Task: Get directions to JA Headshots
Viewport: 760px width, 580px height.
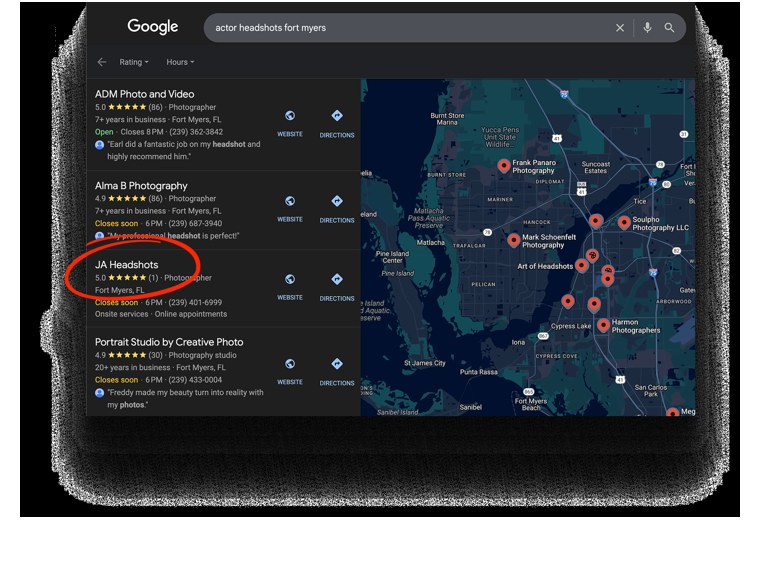Action: [337, 287]
